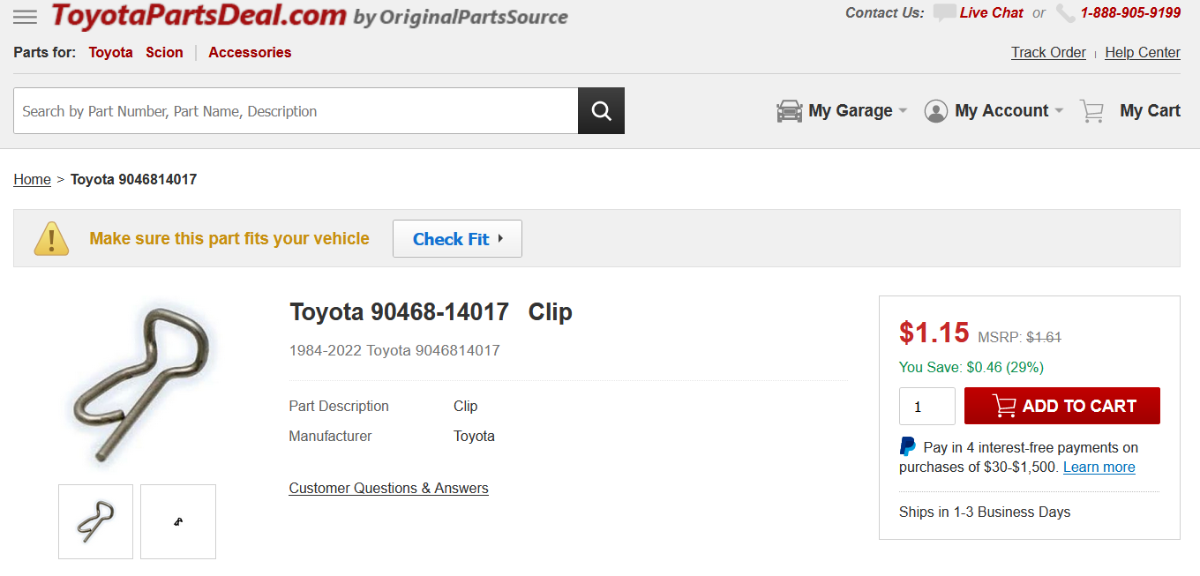Click the quantity input field
Viewport: 1200px width, 576px height.
pyautogui.click(x=927, y=406)
